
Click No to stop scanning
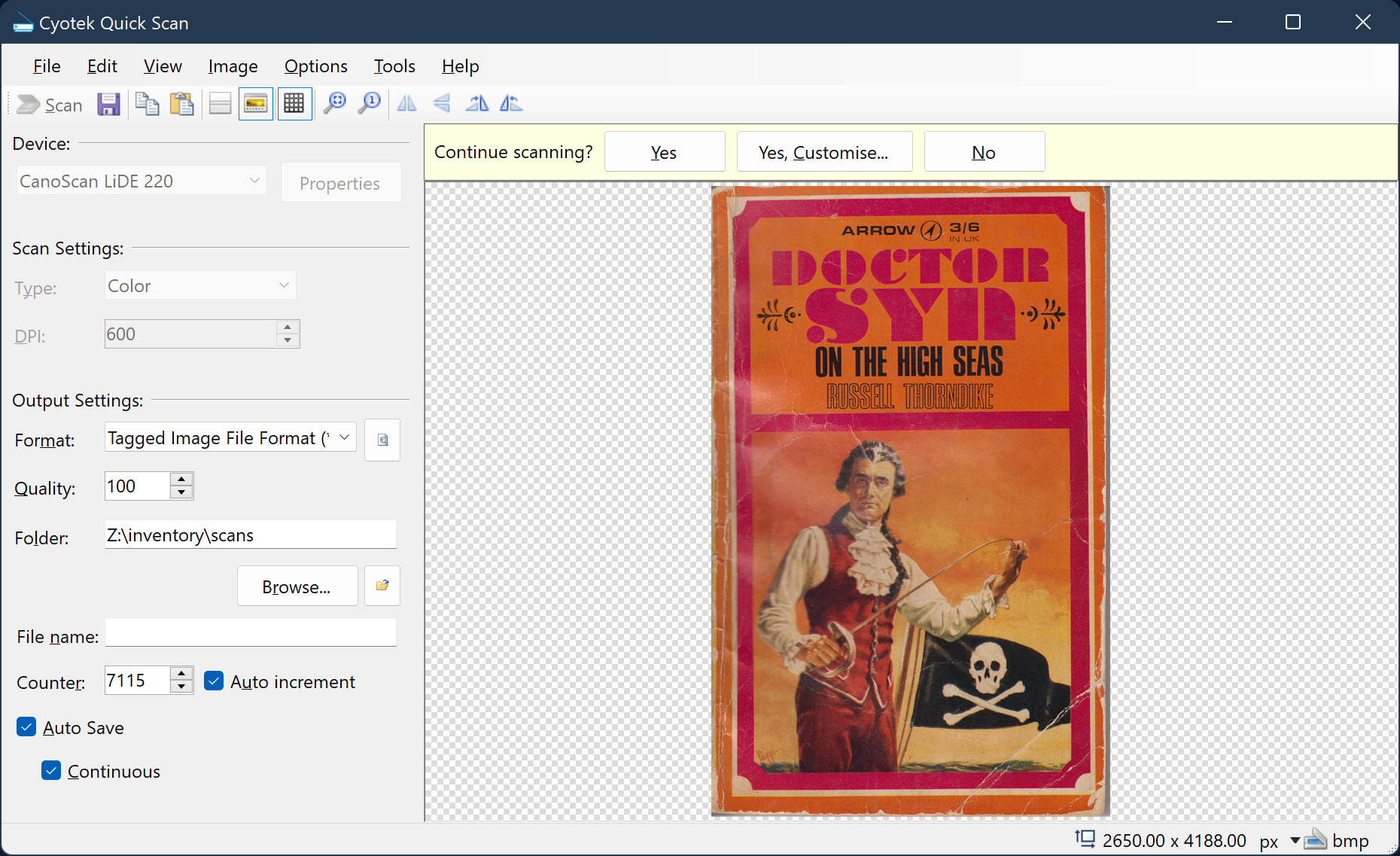(984, 152)
